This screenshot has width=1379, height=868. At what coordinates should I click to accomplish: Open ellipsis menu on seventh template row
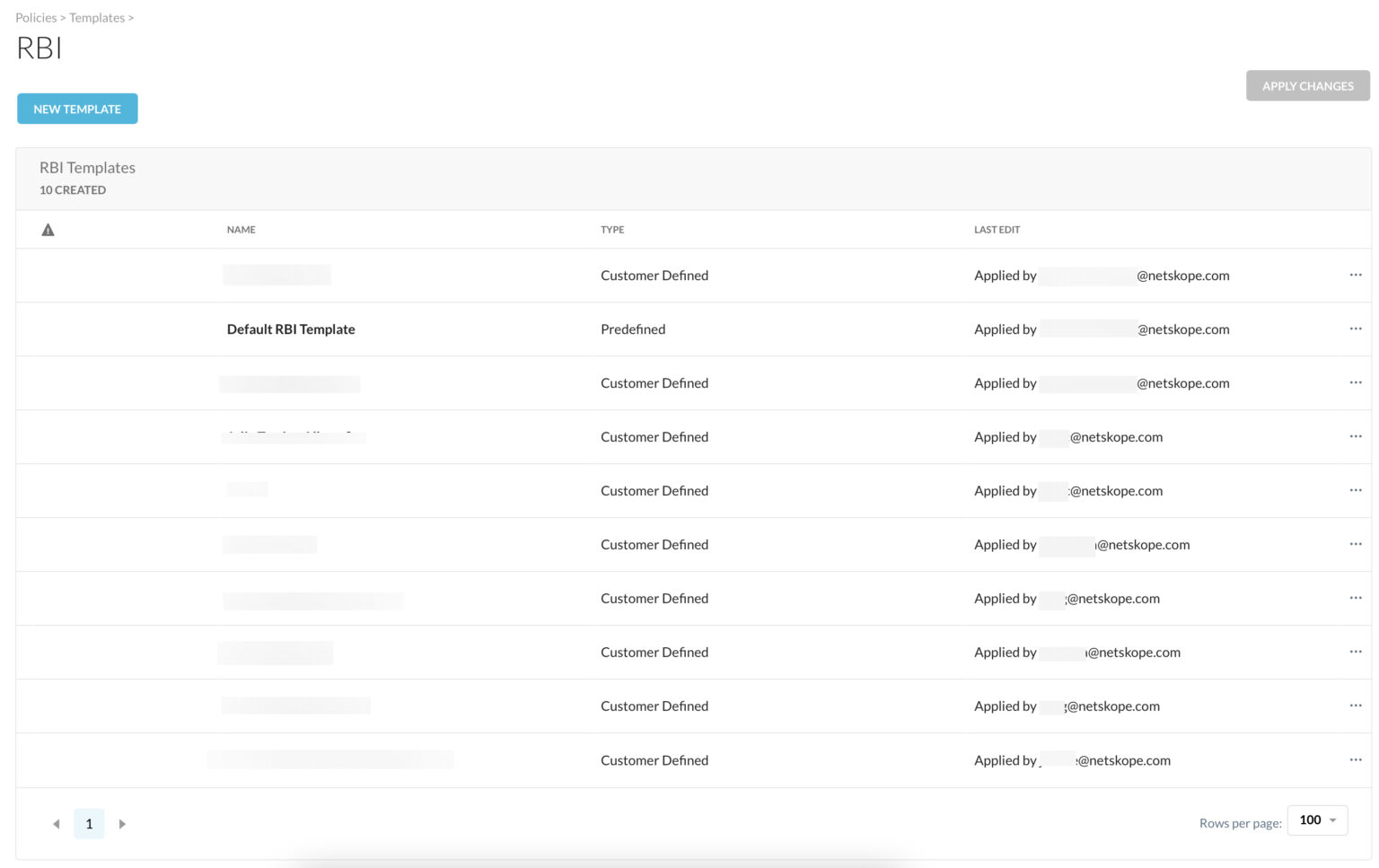[x=1355, y=598]
